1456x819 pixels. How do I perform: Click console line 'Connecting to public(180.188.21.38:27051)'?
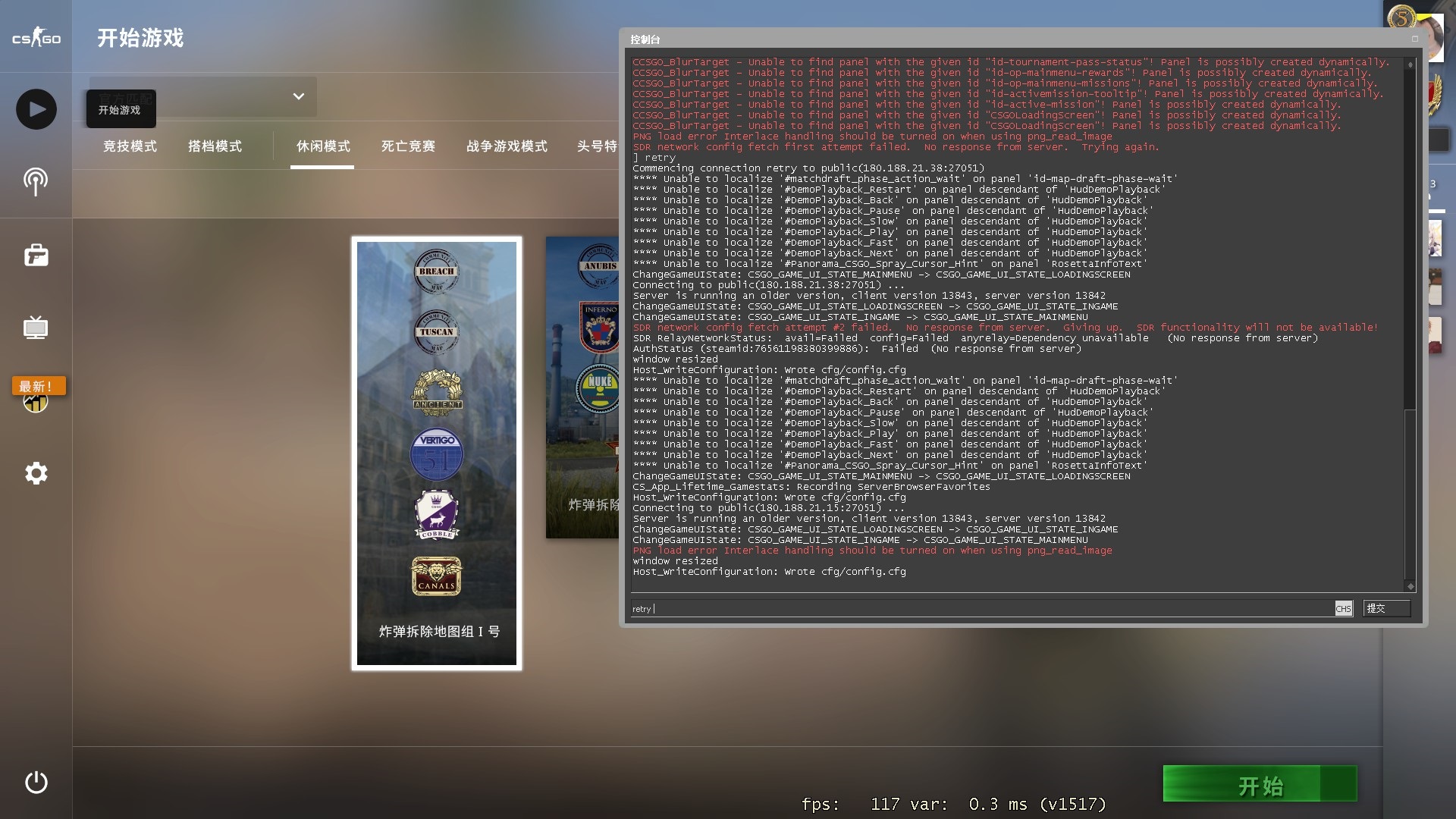769,285
